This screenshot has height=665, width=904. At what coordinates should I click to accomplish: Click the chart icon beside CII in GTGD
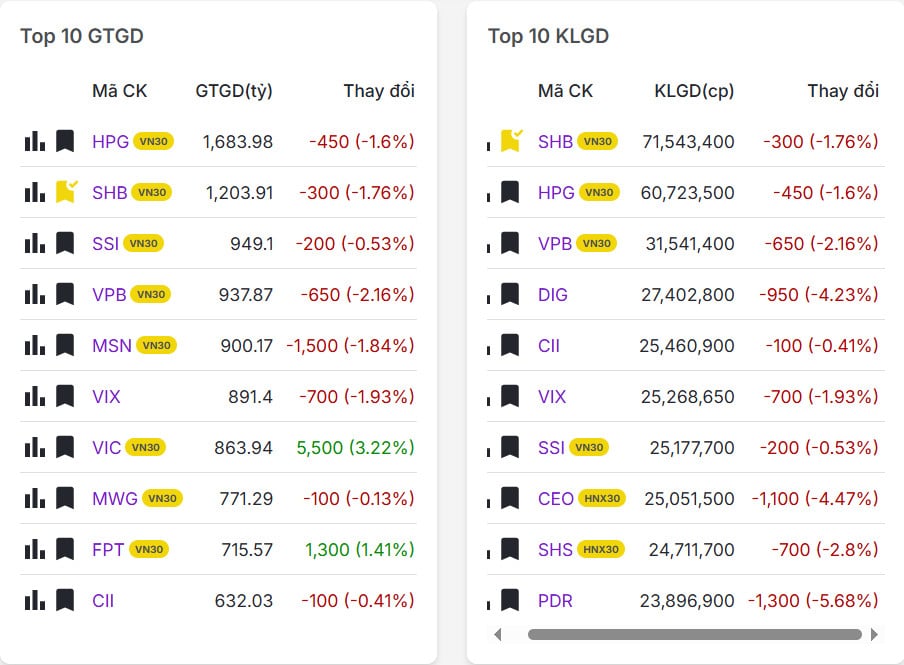[35, 600]
